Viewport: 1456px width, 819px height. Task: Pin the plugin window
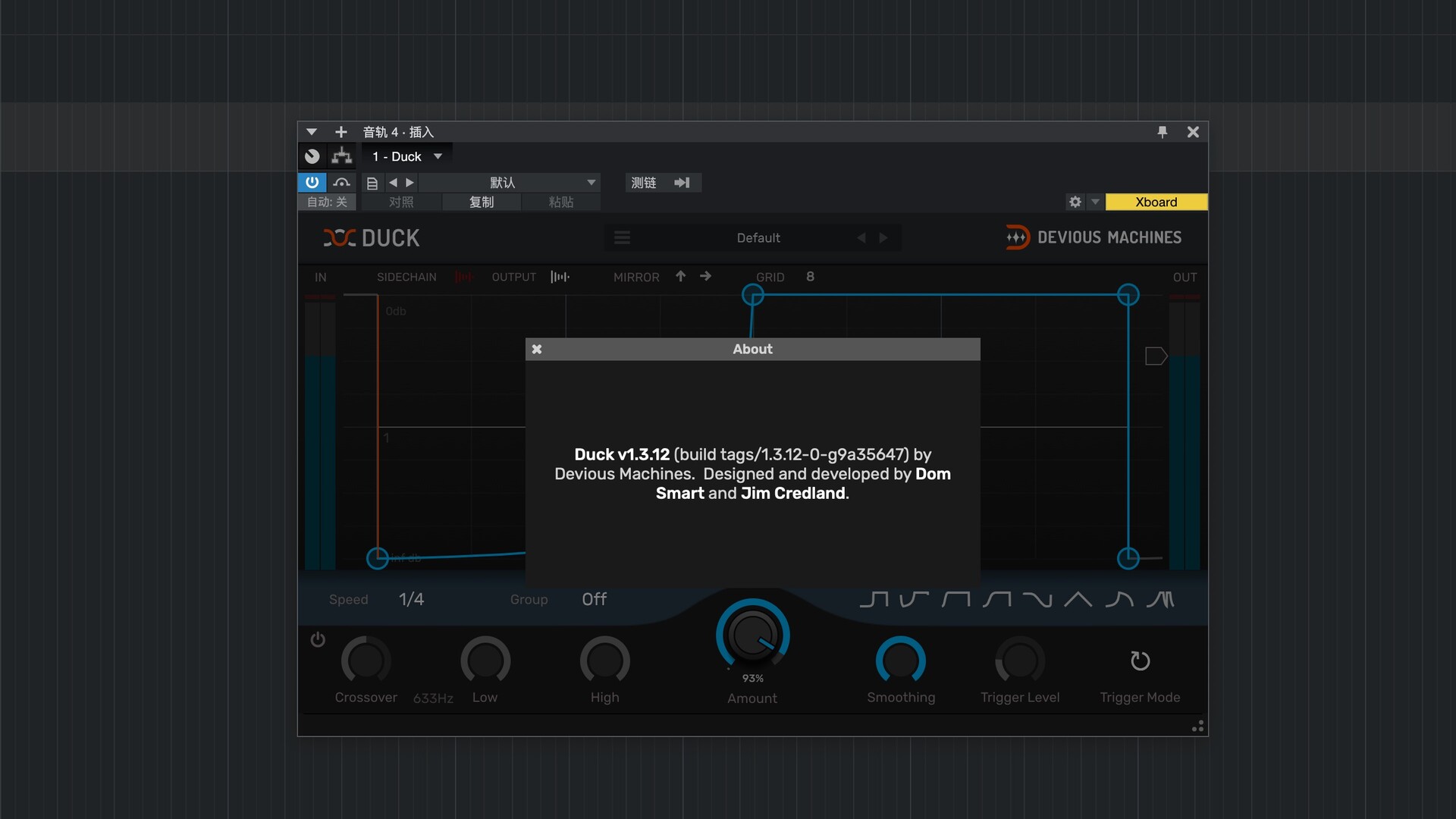point(1163,132)
